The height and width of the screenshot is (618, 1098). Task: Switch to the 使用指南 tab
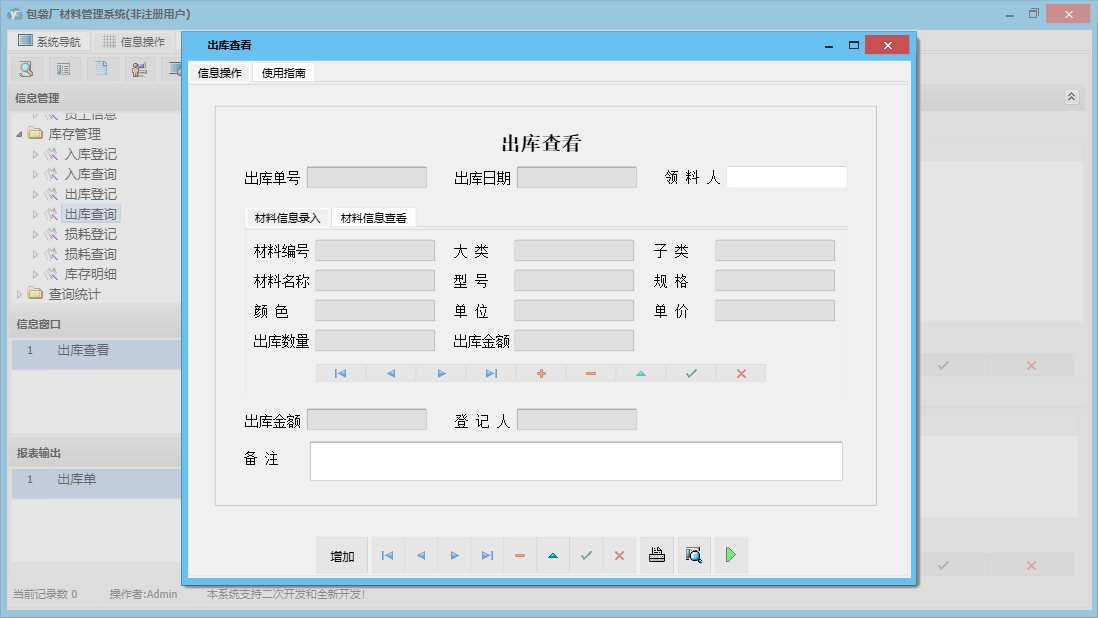pyautogui.click(x=283, y=72)
